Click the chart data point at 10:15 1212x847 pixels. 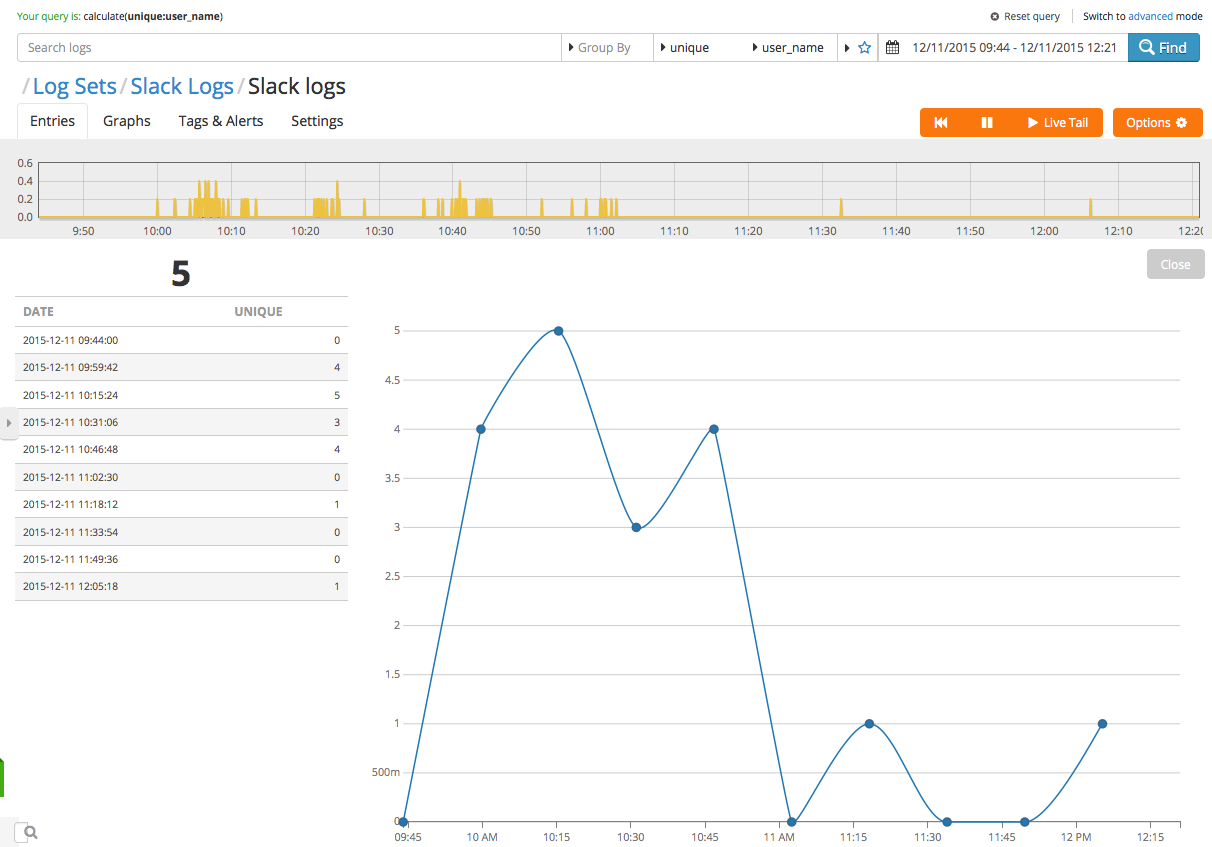click(x=558, y=331)
